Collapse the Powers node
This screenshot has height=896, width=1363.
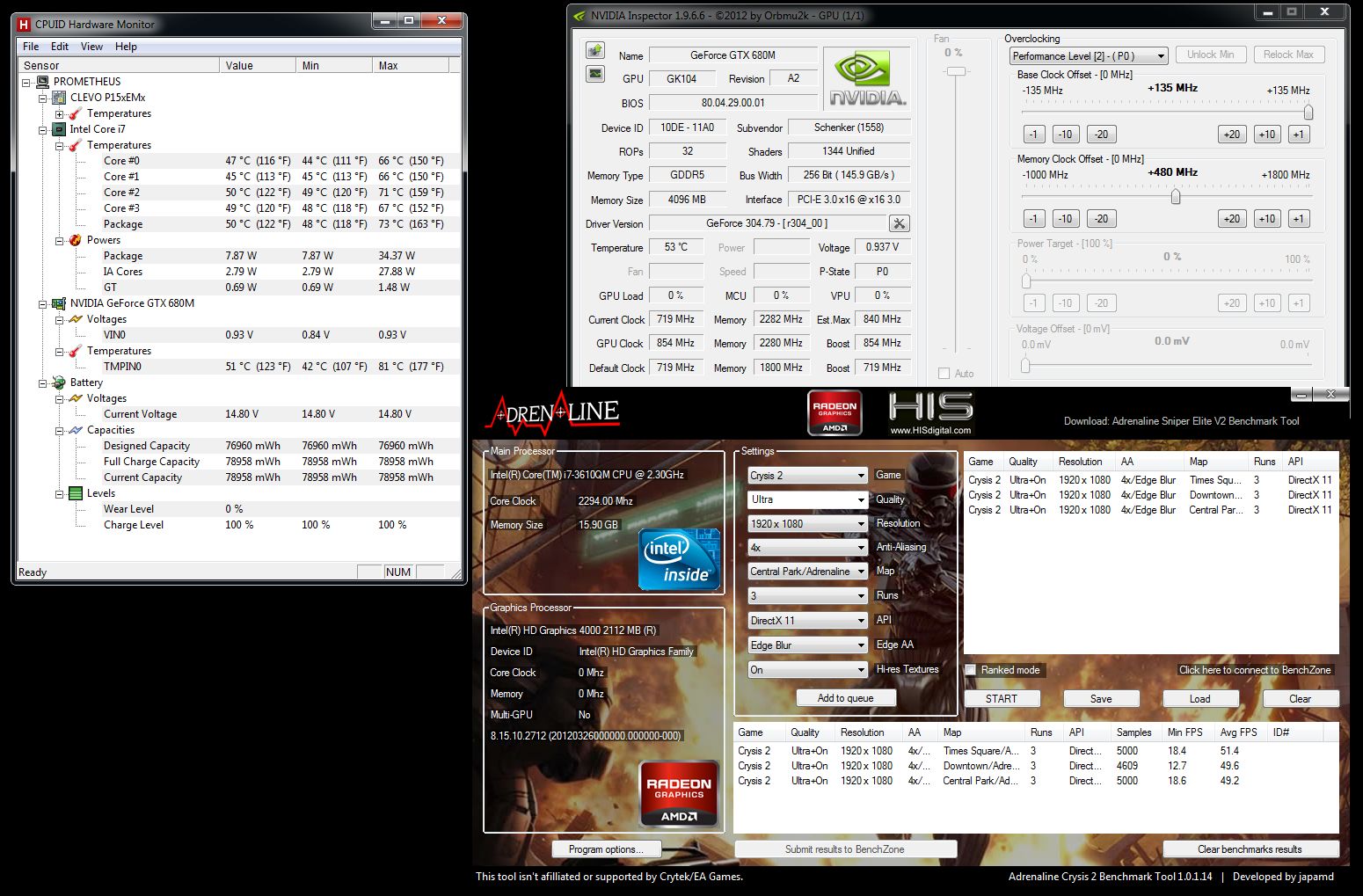tap(60, 240)
